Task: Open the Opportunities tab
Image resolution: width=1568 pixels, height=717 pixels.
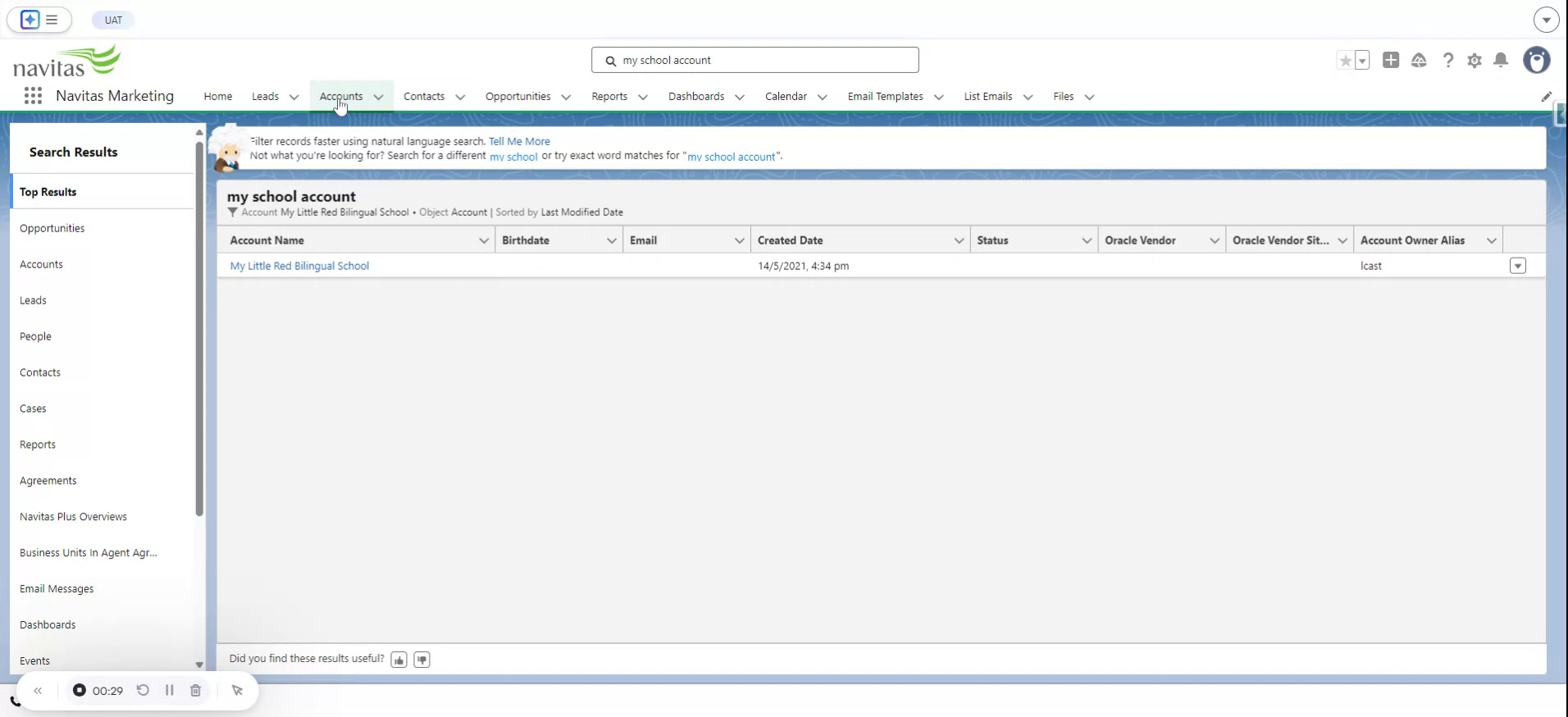Action: [x=518, y=97]
